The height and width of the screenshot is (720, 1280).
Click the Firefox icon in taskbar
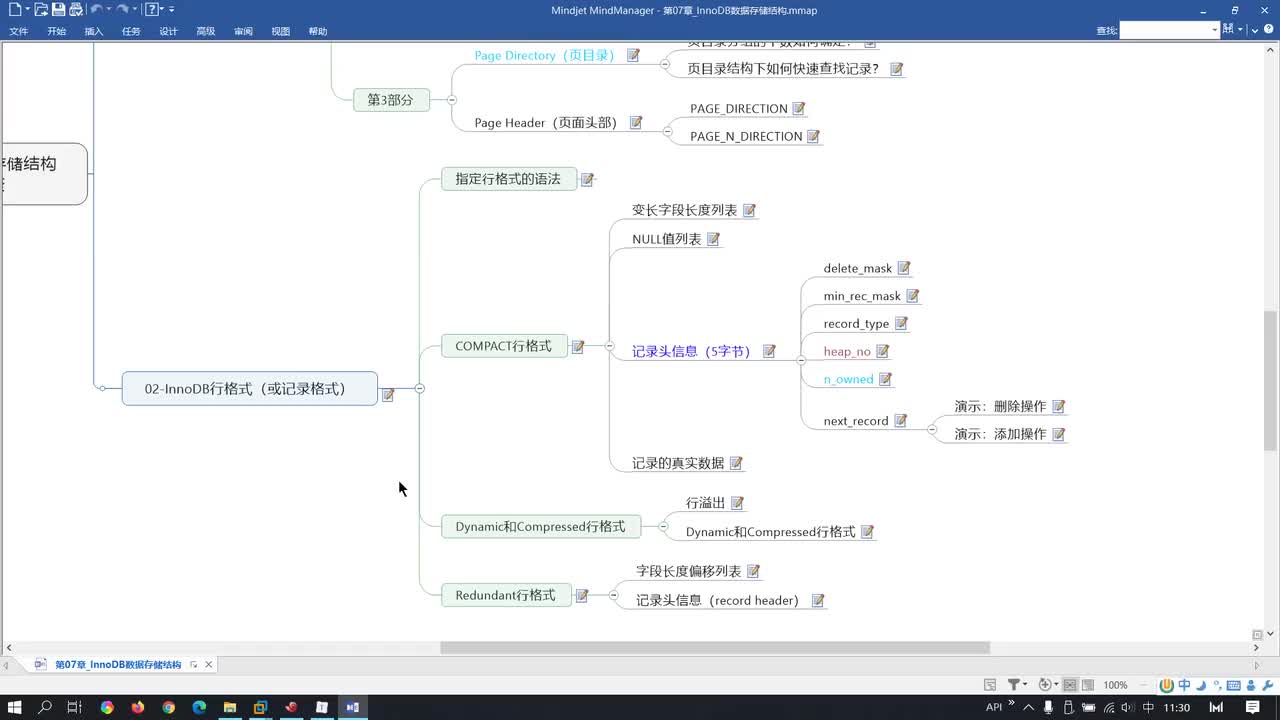(x=138, y=707)
